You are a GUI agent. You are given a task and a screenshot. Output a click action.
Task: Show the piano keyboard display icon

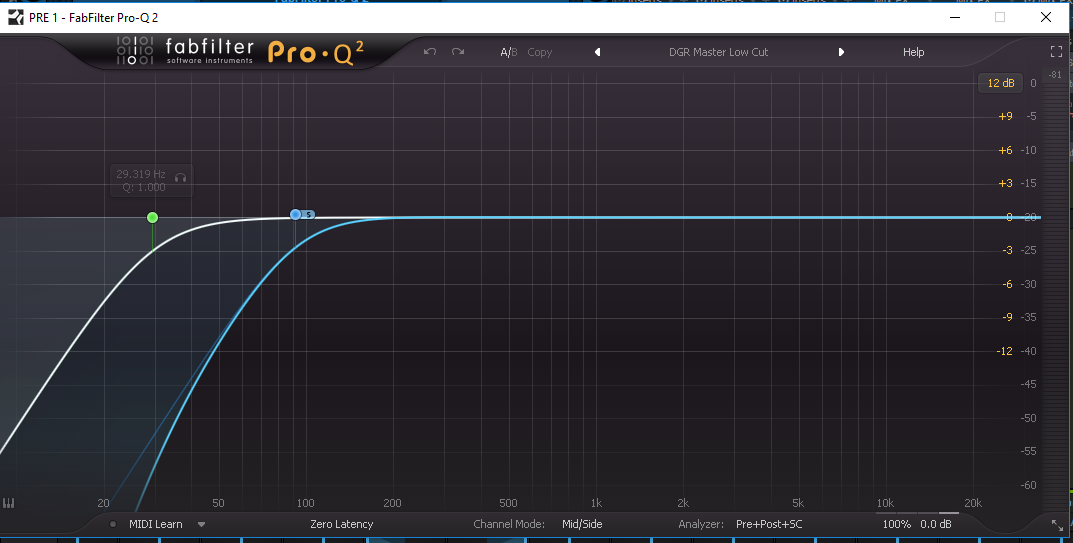[8, 503]
